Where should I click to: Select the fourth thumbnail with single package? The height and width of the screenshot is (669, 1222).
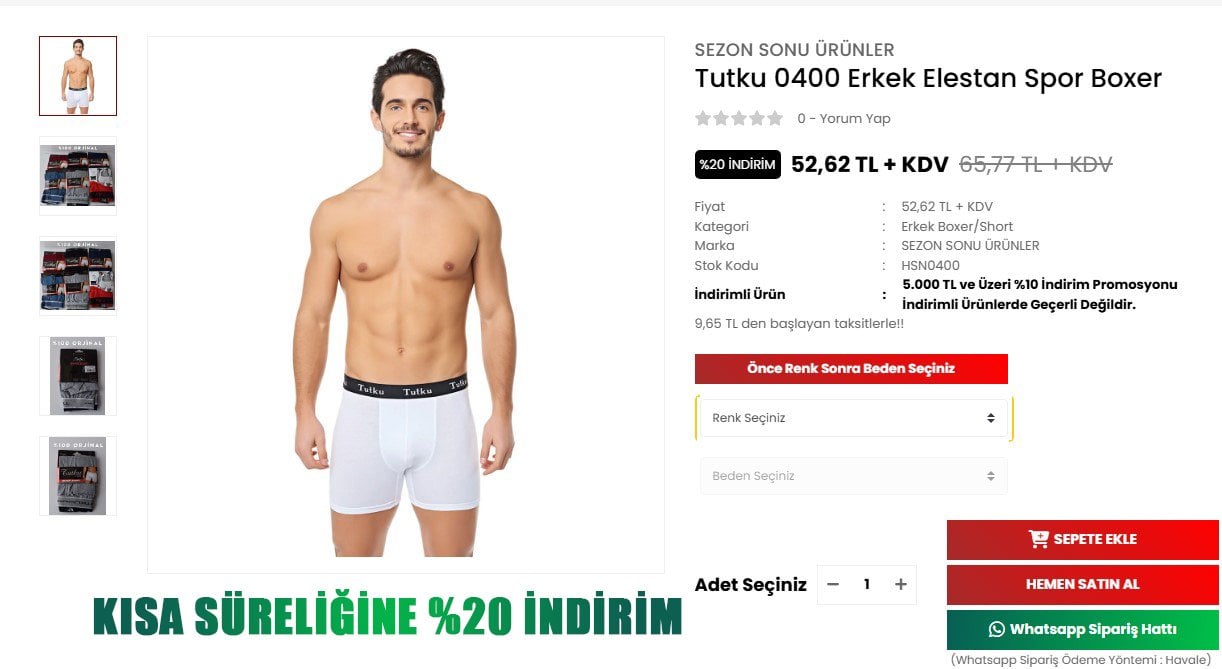click(x=78, y=376)
